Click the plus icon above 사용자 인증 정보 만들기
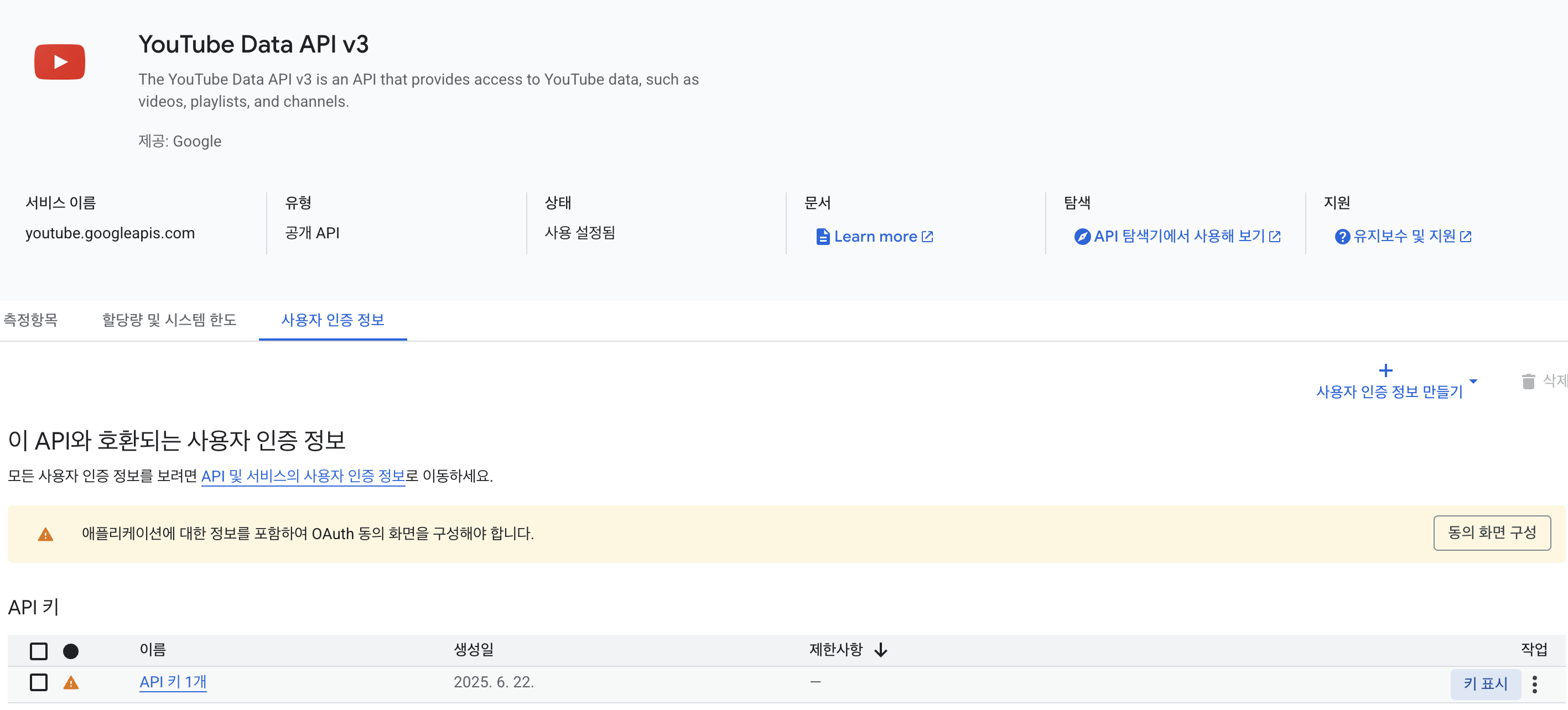The width and height of the screenshot is (1568, 710). 1385,370
